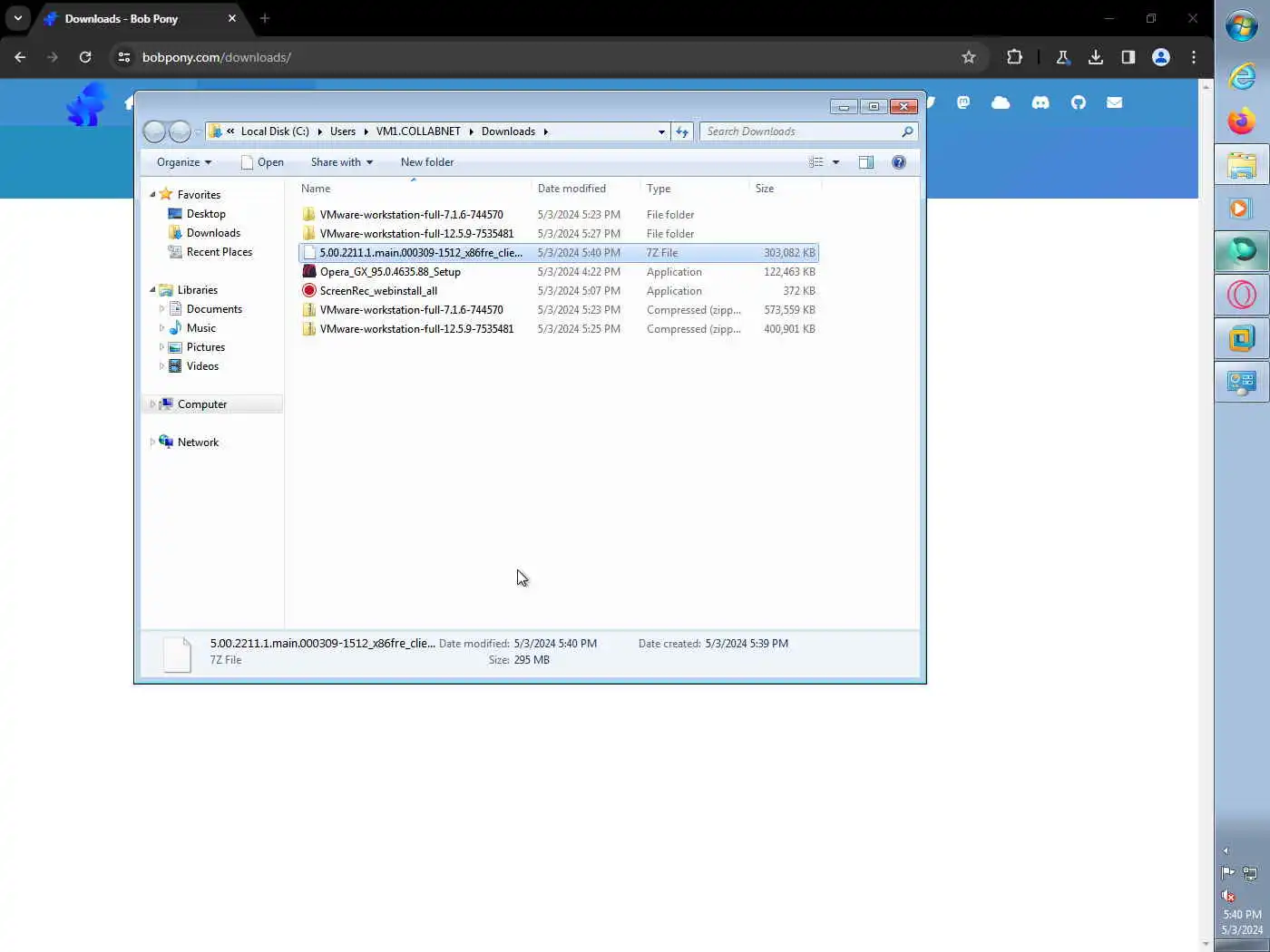Image resolution: width=1270 pixels, height=952 pixels.
Task: Toggle Chrome side panel
Action: pyautogui.click(x=1128, y=57)
